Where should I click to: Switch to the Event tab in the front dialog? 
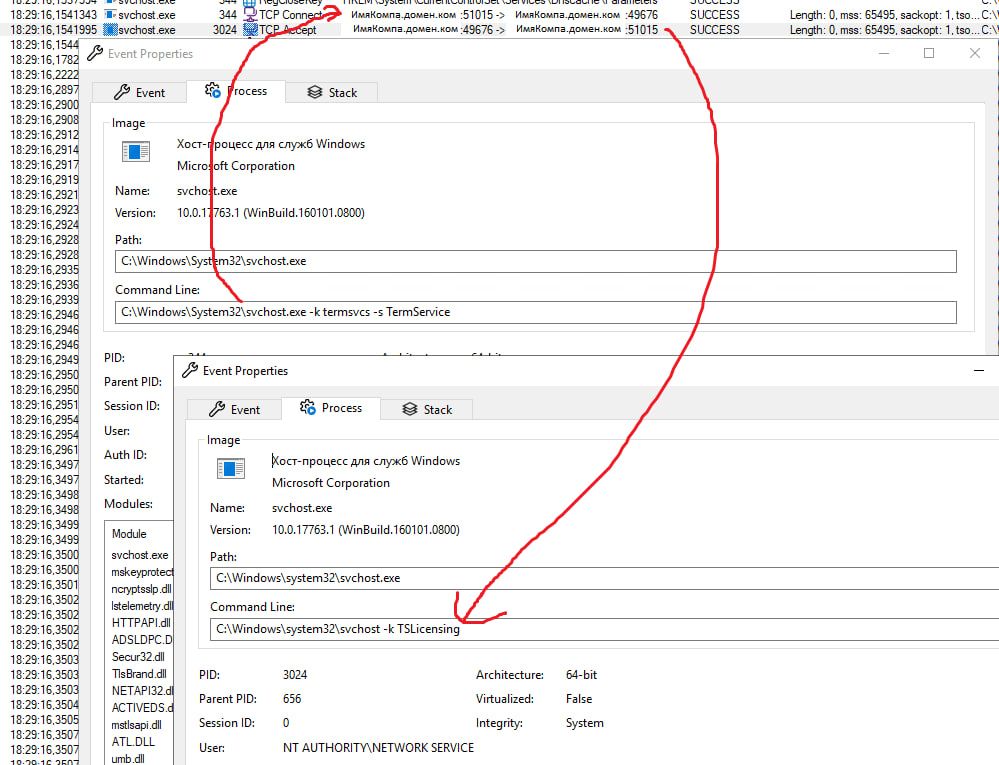(x=234, y=409)
